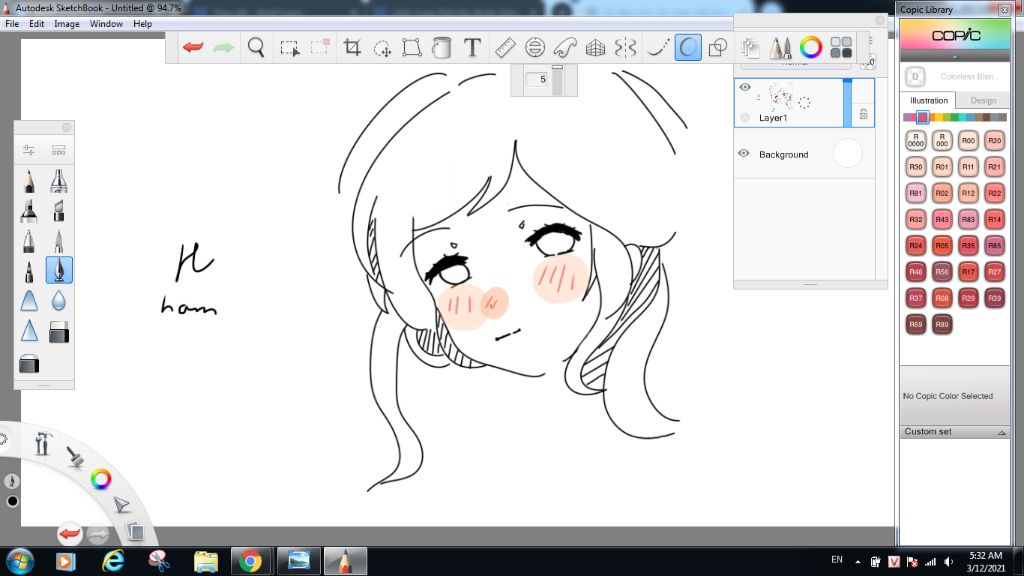Choose the R59 Copic color

pyautogui.click(x=916, y=324)
